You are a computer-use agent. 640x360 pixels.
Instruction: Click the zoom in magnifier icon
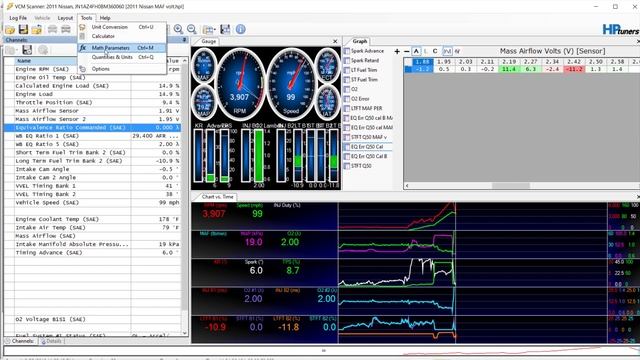178,29
